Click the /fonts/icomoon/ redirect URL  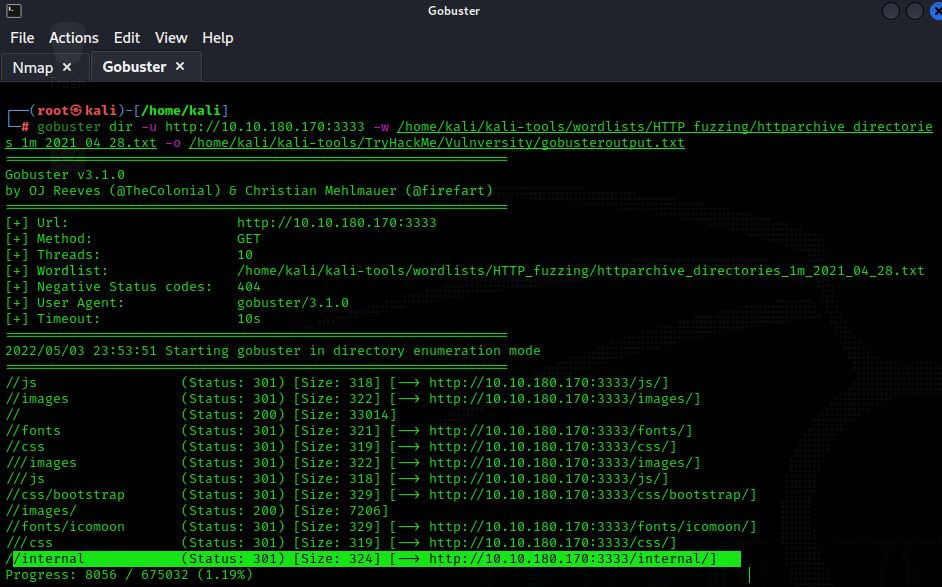coord(588,527)
